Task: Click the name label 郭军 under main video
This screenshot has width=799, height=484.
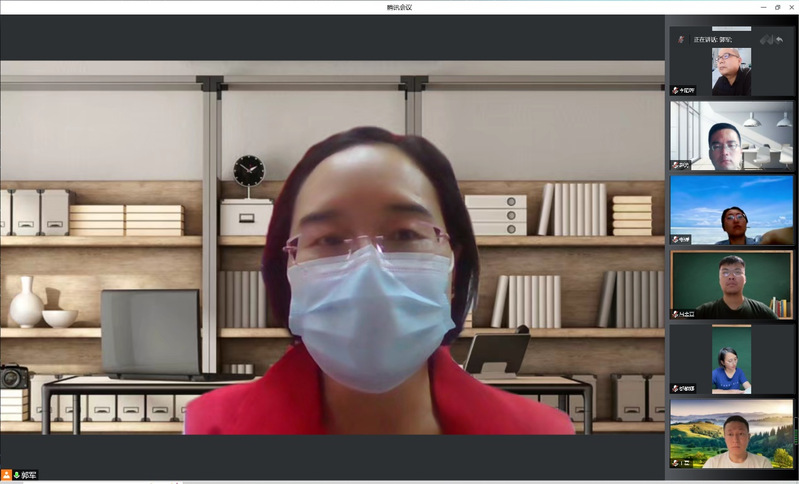Action: click(29, 475)
